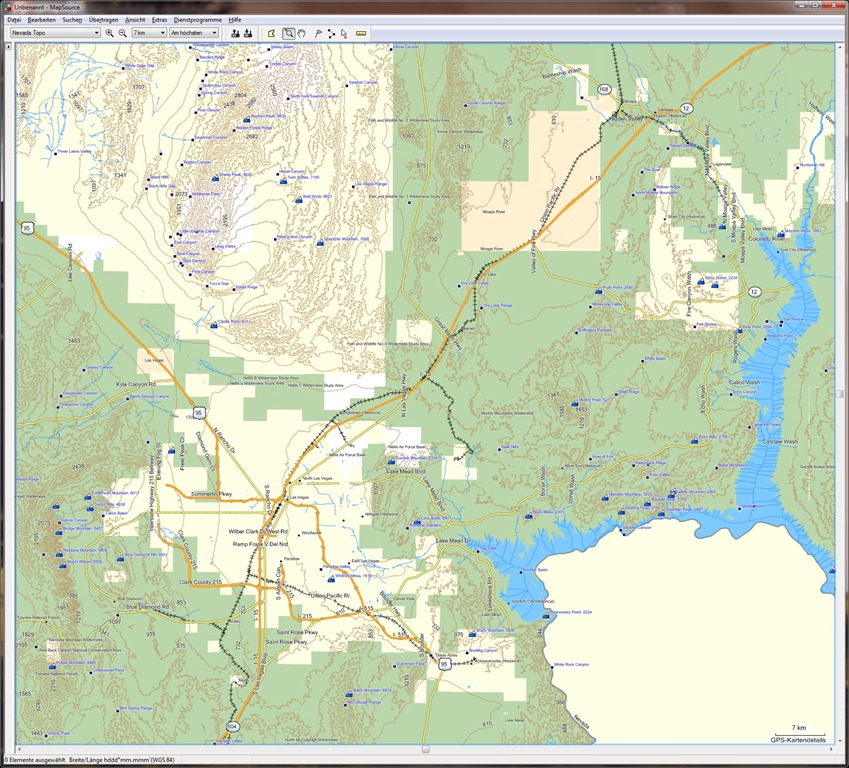The image size is (849, 768).
Task: Choose the waypoint flag tool
Action: 318,33
